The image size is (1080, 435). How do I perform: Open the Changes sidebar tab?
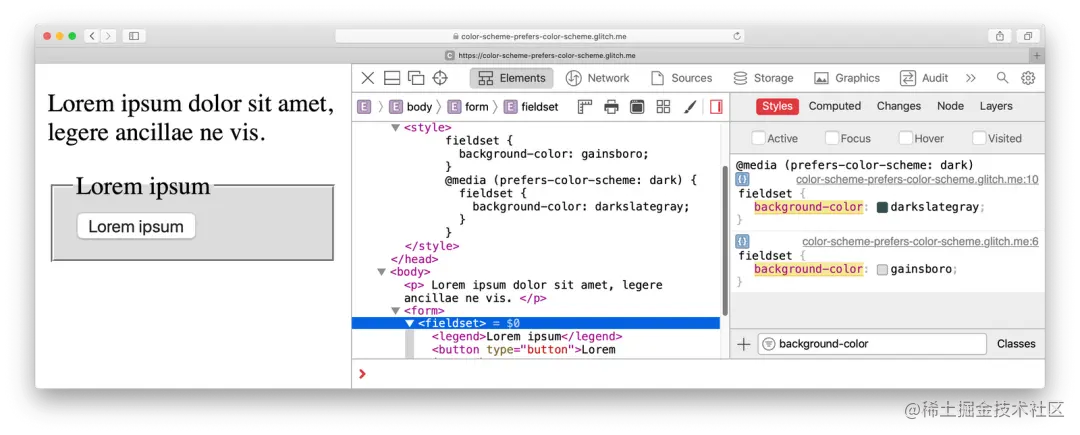(x=899, y=106)
